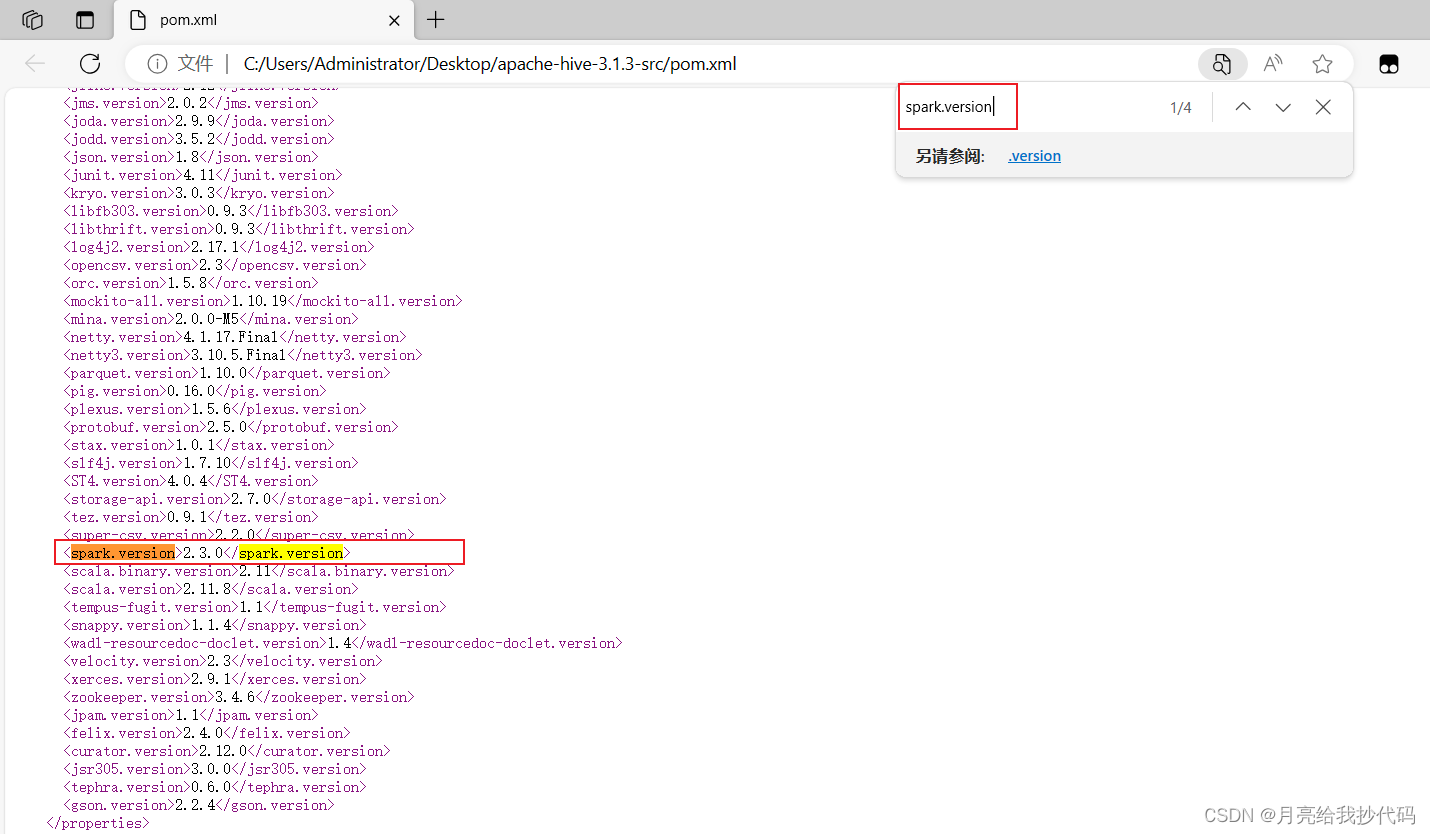The width and height of the screenshot is (1430, 834).
Task: Click the .version related search link
Action: (1035, 156)
